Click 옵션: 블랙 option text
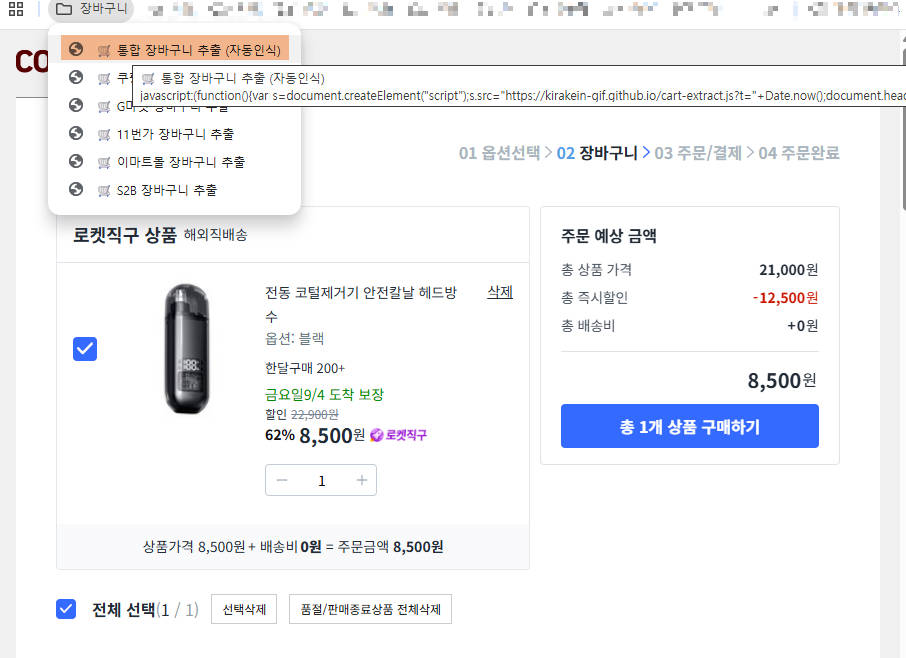 click(x=294, y=339)
